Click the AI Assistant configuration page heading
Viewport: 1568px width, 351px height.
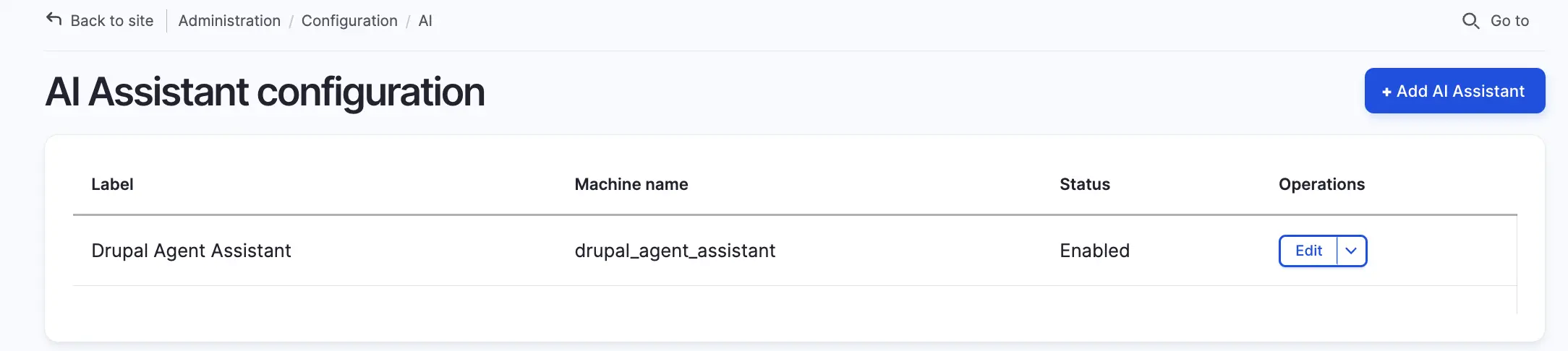click(265, 92)
